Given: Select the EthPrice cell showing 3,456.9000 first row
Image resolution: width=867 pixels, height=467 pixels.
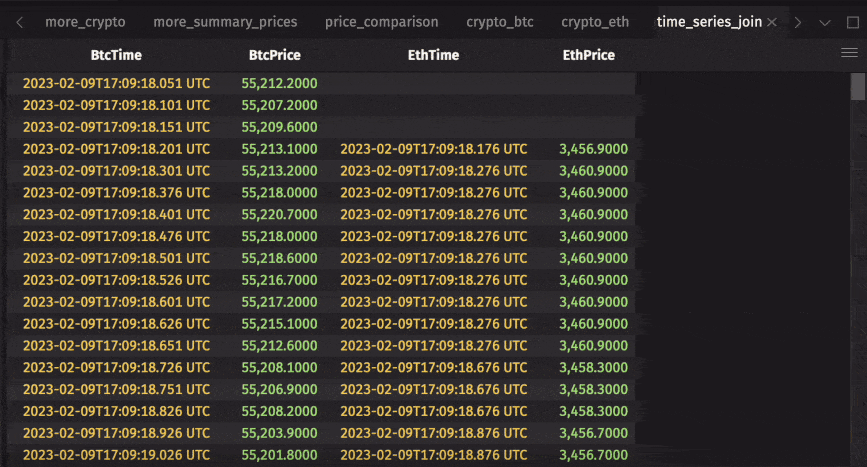Looking at the screenshot, I should pyautogui.click(x=593, y=149).
